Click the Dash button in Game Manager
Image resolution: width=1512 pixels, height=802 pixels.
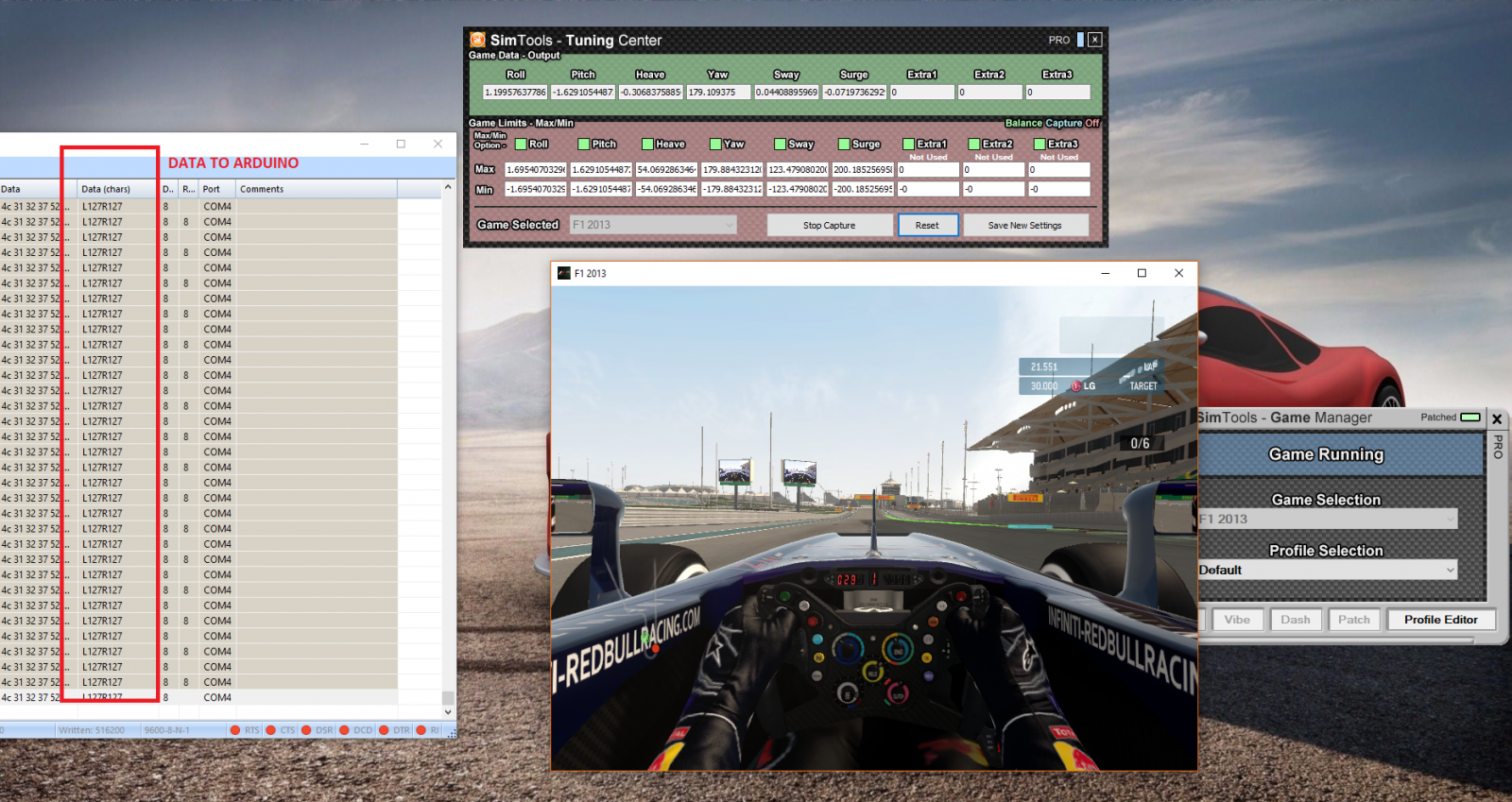click(1296, 620)
